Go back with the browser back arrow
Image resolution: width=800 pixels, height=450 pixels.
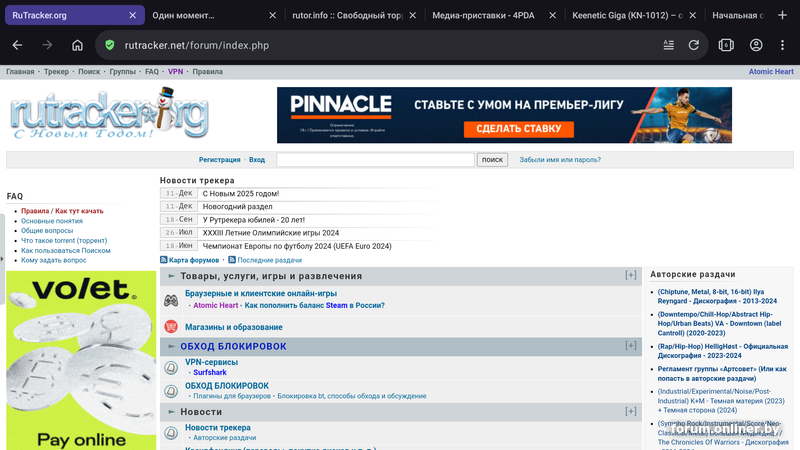coord(17,45)
